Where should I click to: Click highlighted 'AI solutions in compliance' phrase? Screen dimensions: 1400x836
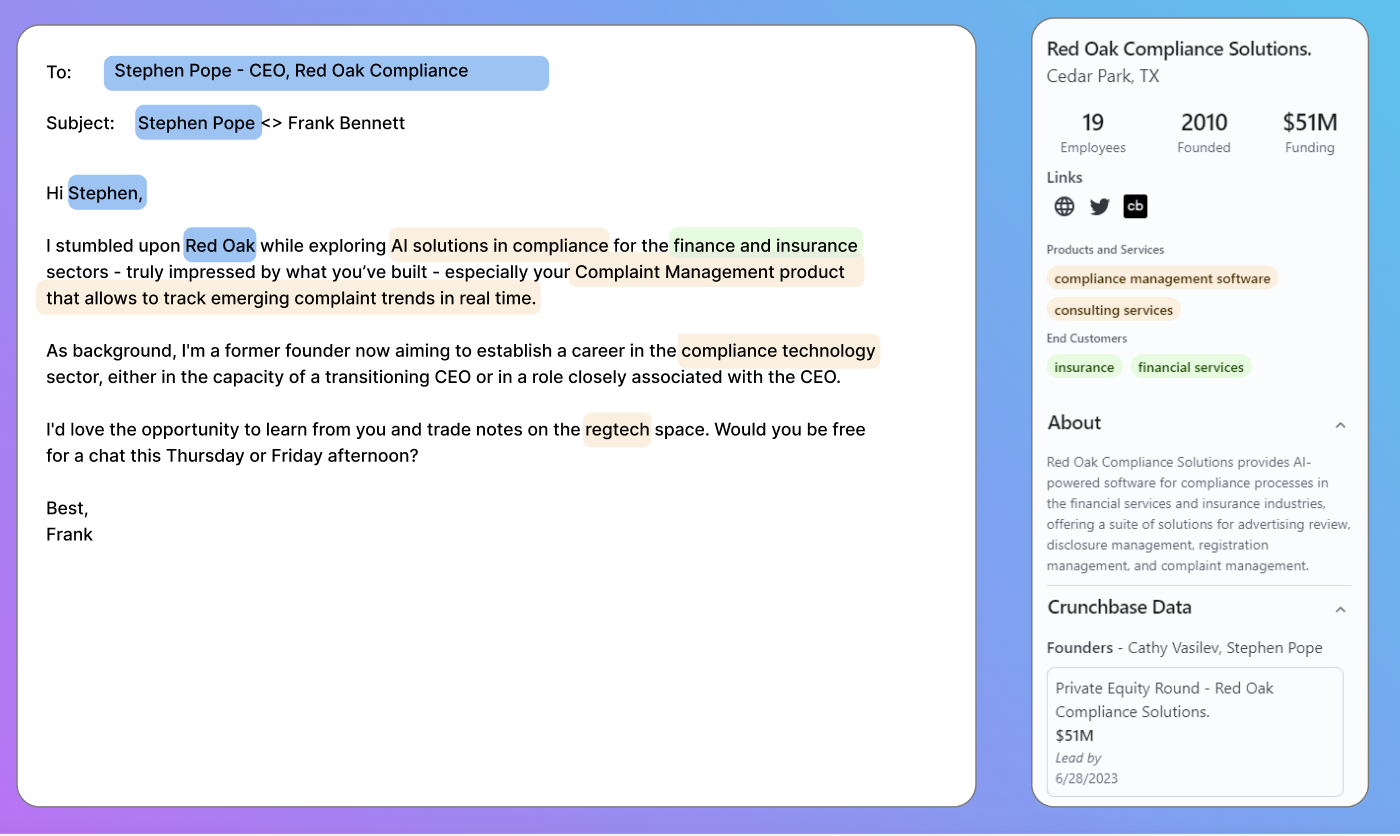pyautogui.click(x=499, y=245)
